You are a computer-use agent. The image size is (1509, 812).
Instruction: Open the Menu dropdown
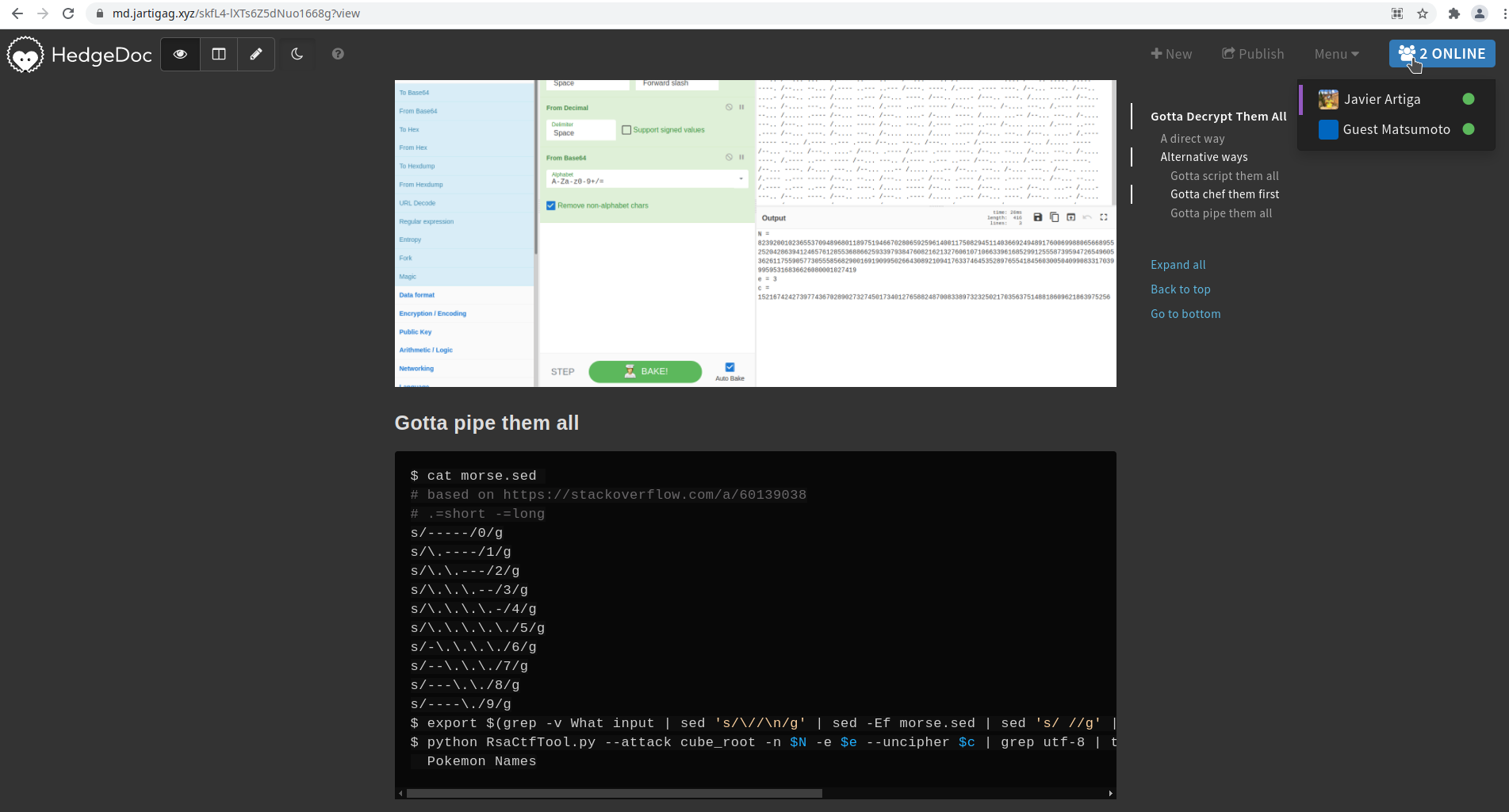click(1336, 54)
